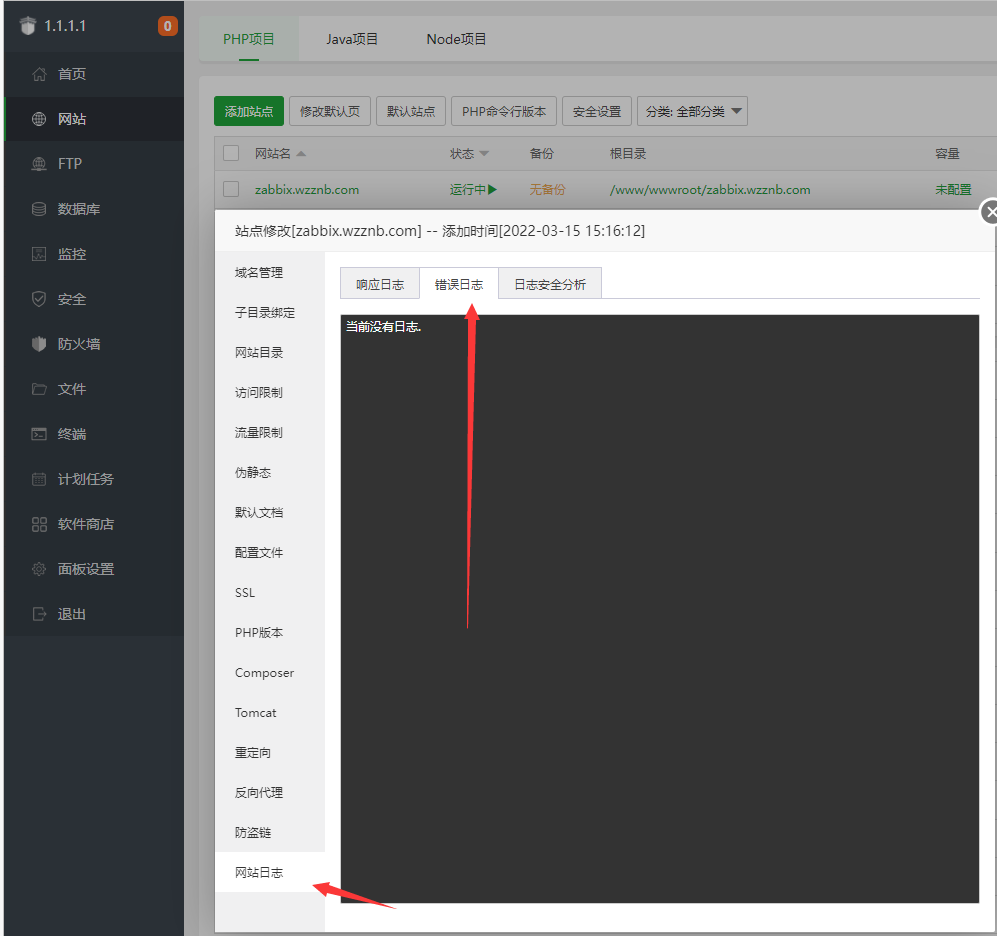The height and width of the screenshot is (936, 997).
Task: Click the 未配置 capacity link
Action: coord(952,189)
